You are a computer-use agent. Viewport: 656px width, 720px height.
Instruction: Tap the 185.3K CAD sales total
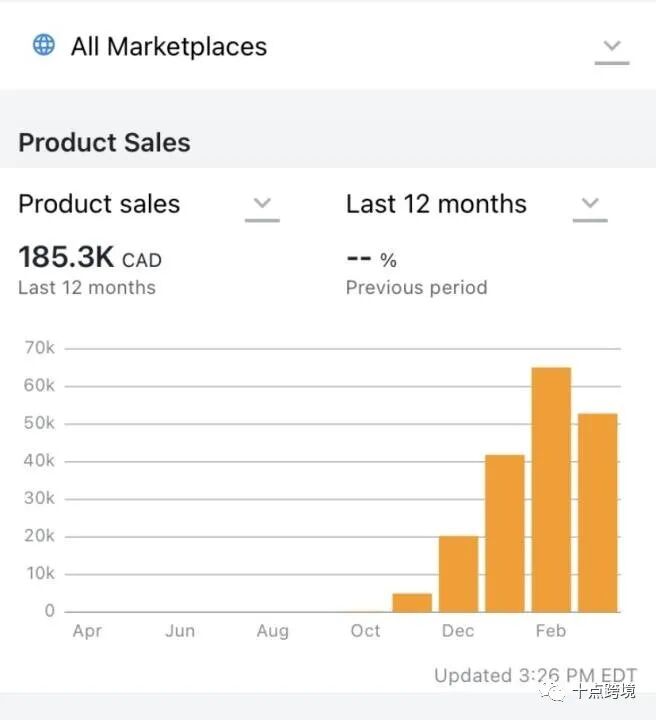tap(90, 257)
